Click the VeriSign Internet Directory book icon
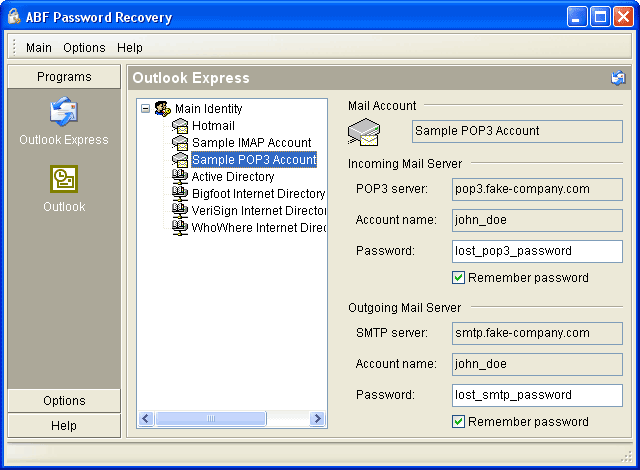 coord(180,211)
